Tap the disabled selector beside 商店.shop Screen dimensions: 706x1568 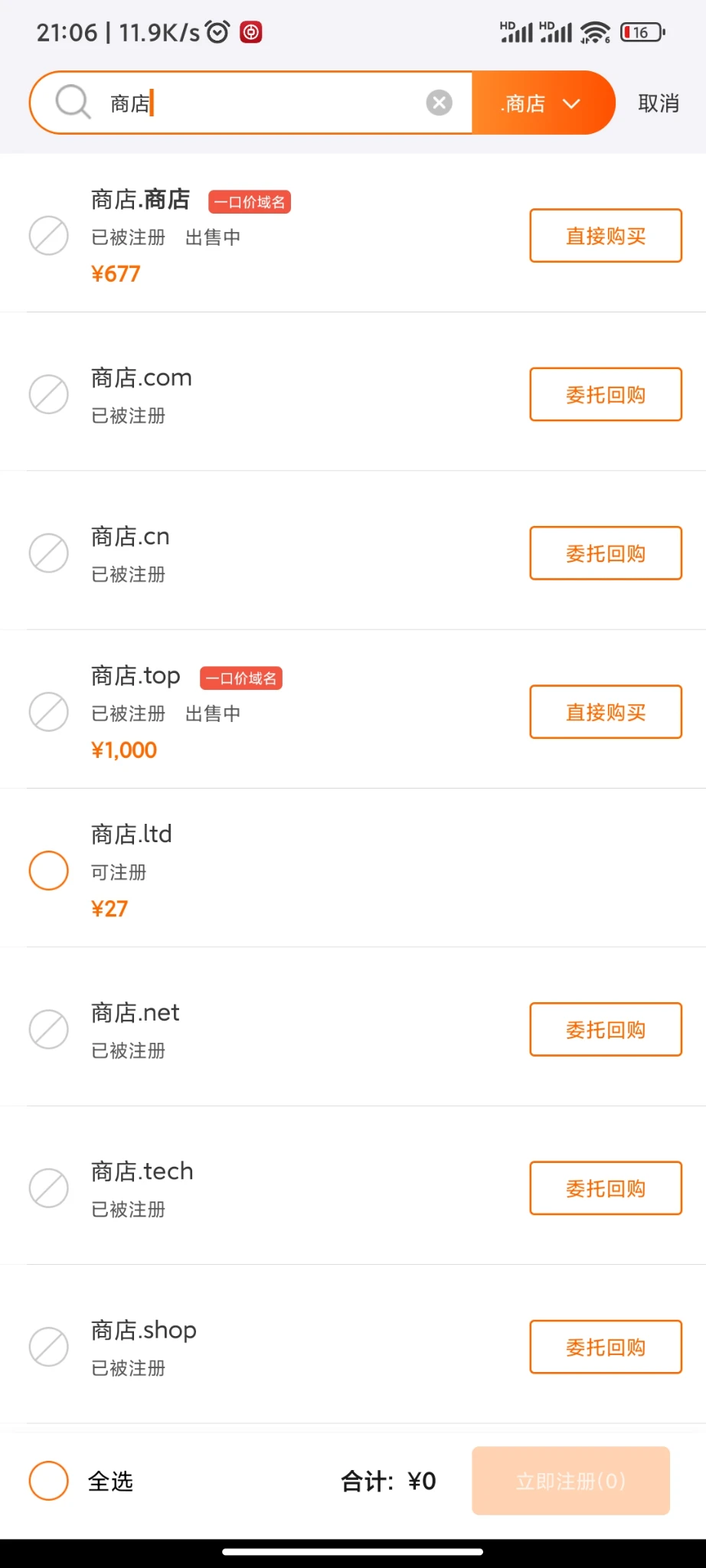[x=49, y=1347]
